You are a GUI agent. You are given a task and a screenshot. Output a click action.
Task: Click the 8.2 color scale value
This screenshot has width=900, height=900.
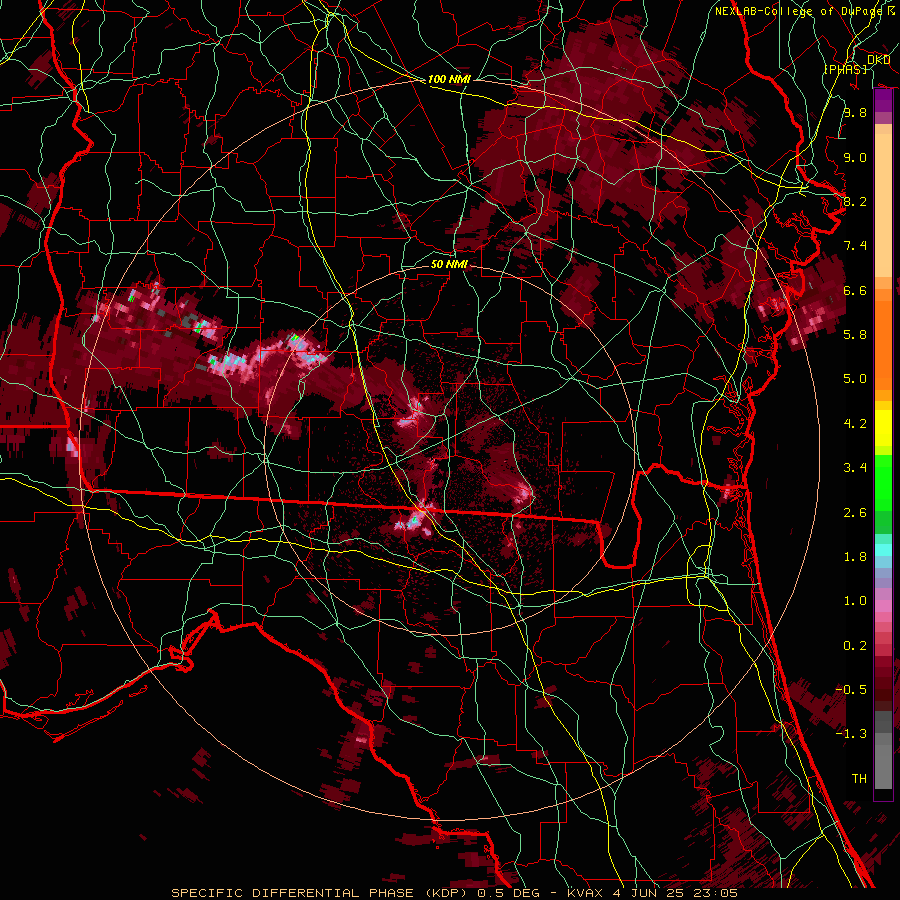tap(855, 201)
